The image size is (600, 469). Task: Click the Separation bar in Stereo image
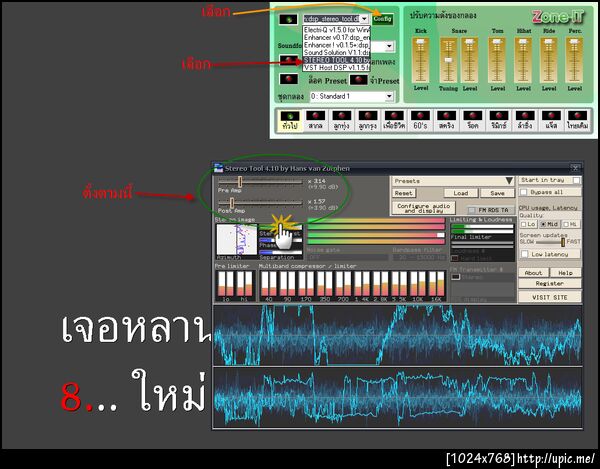pos(281,252)
